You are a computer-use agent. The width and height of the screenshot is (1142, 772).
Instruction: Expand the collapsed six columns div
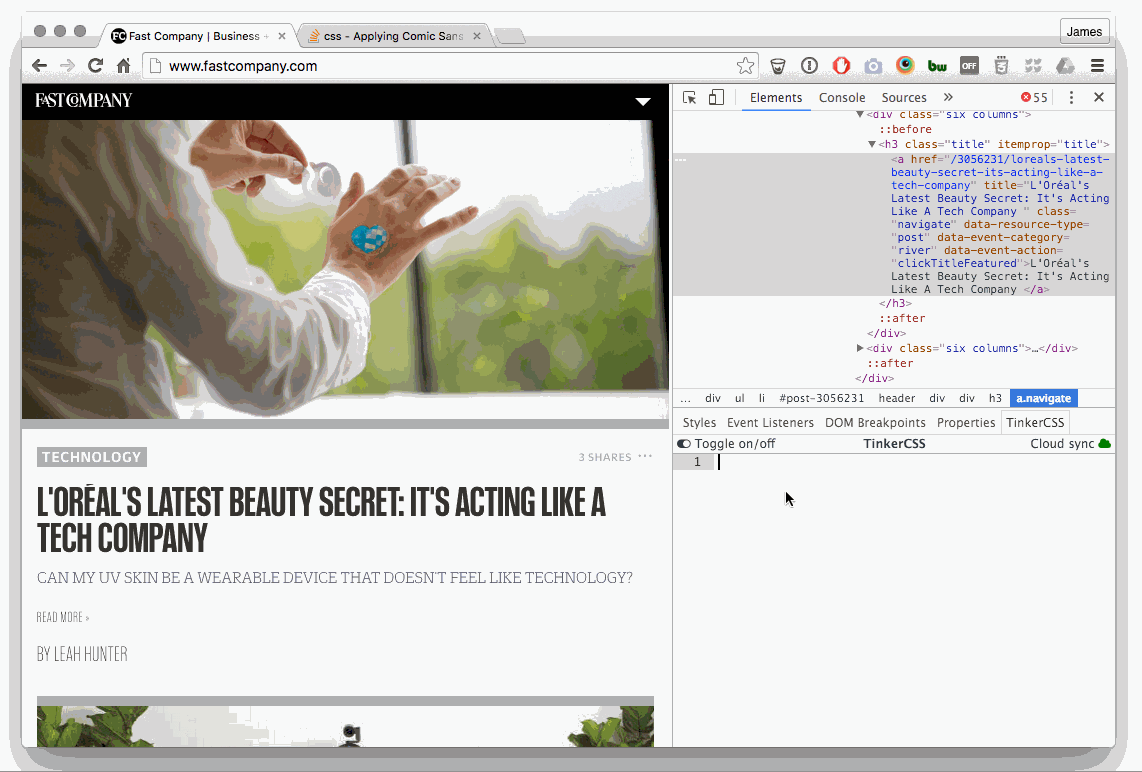point(860,348)
